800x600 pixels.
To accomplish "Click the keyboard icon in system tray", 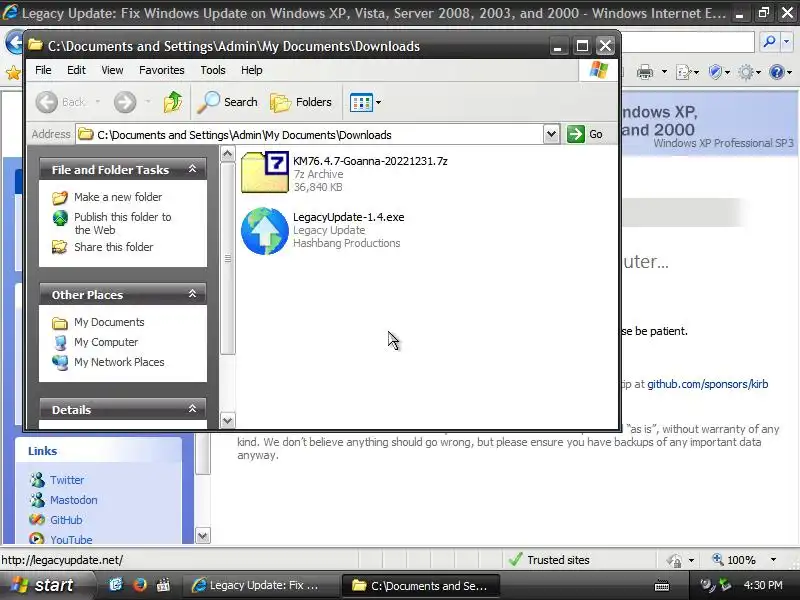I will click(x=662, y=585).
